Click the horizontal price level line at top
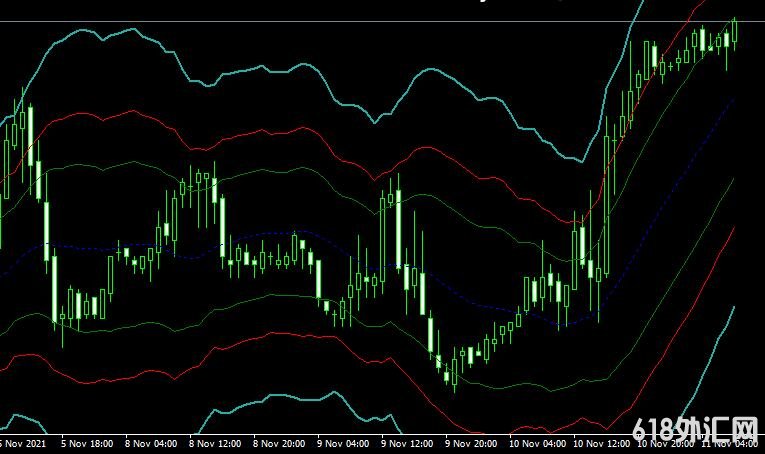 300,20
